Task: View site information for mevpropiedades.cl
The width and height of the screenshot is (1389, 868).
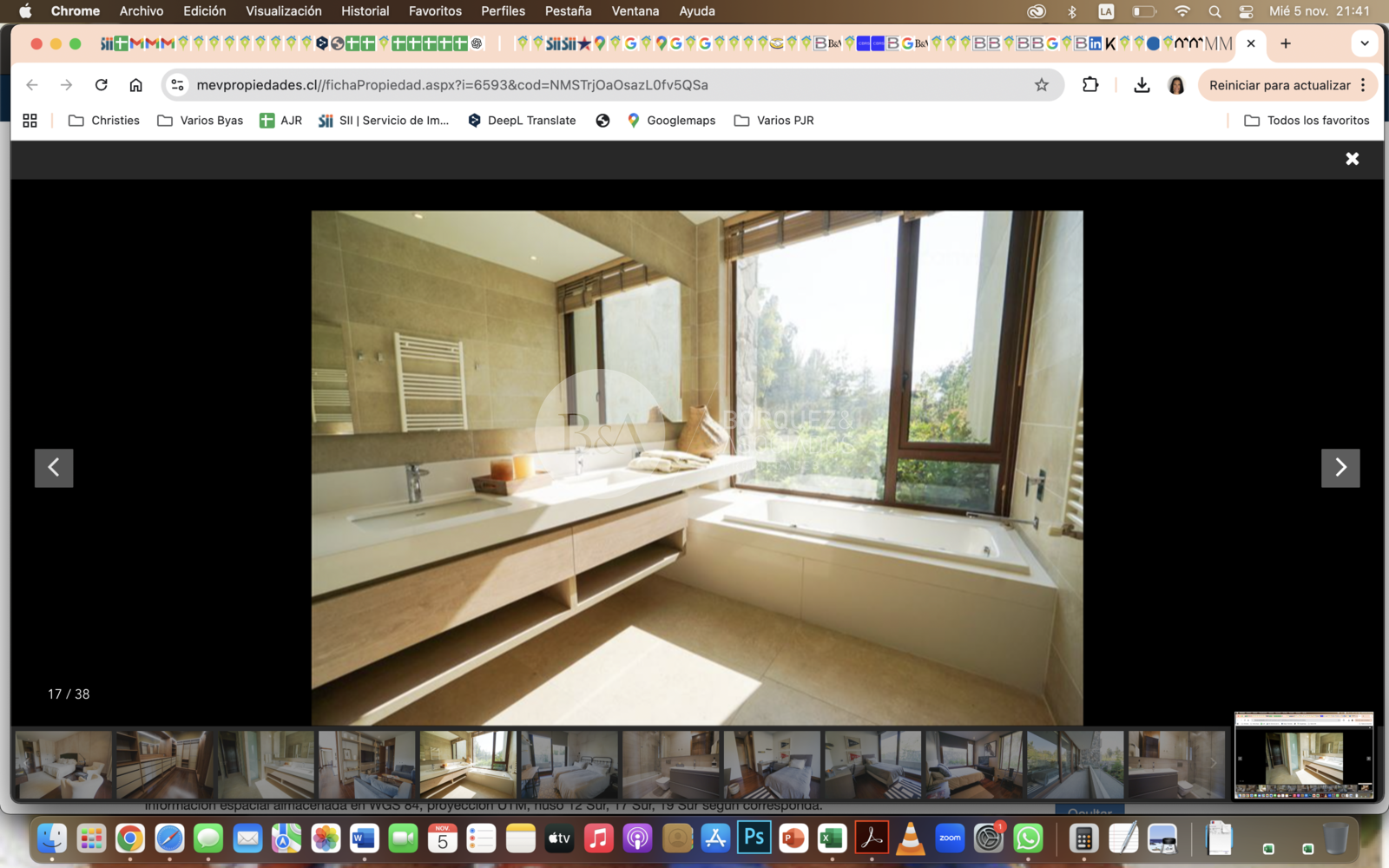Action: click(x=178, y=85)
